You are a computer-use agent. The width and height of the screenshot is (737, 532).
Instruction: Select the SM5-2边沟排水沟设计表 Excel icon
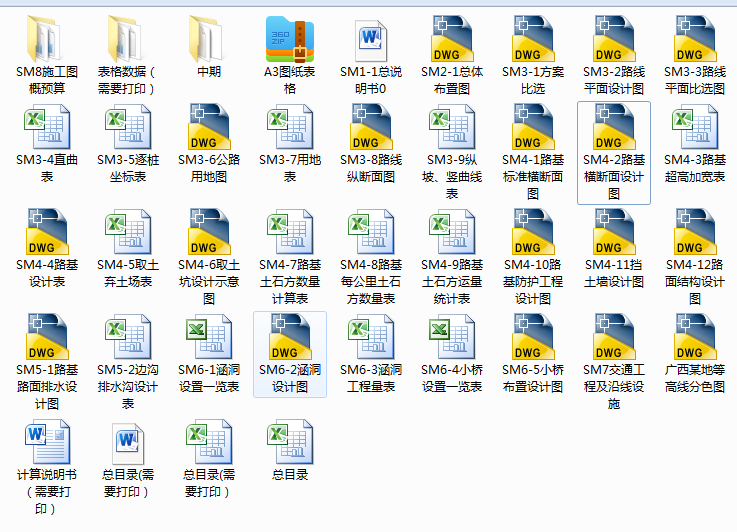[x=127, y=337]
